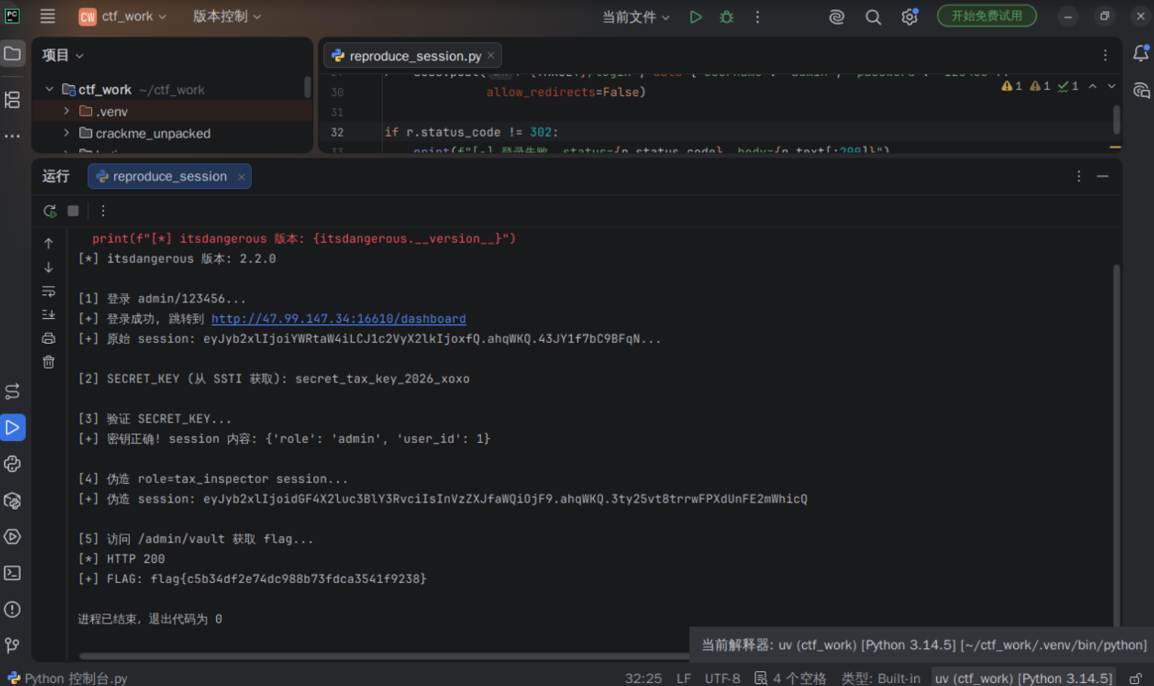Open the Run tool window sidebar icon
Screen dimensions: 1154x686
tap(13, 428)
